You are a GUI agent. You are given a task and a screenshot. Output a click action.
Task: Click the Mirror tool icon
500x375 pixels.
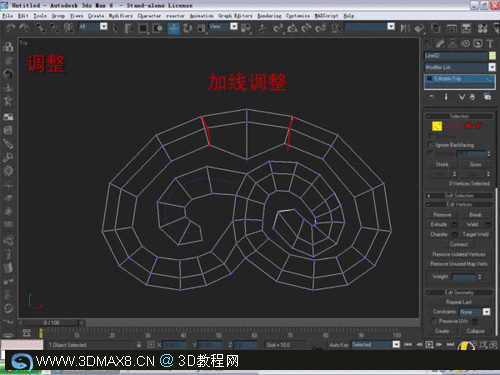pos(405,28)
